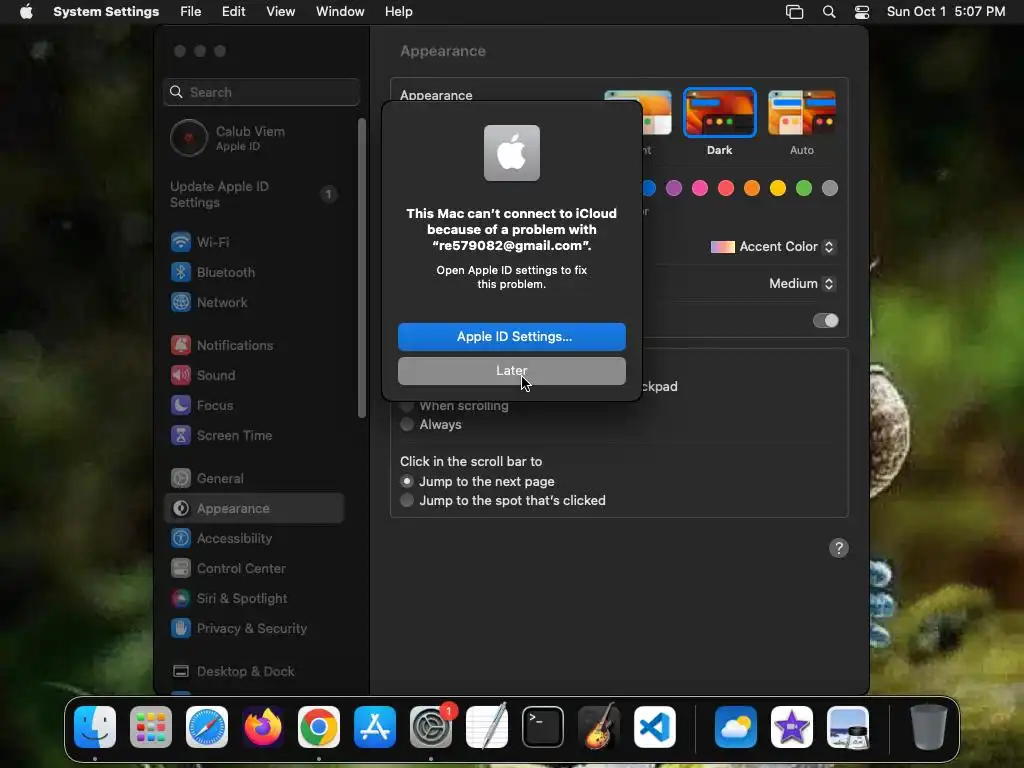This screenshot has width=1024, height=768.
Task: Pick the orange accent color
Action: pos(752,189)
